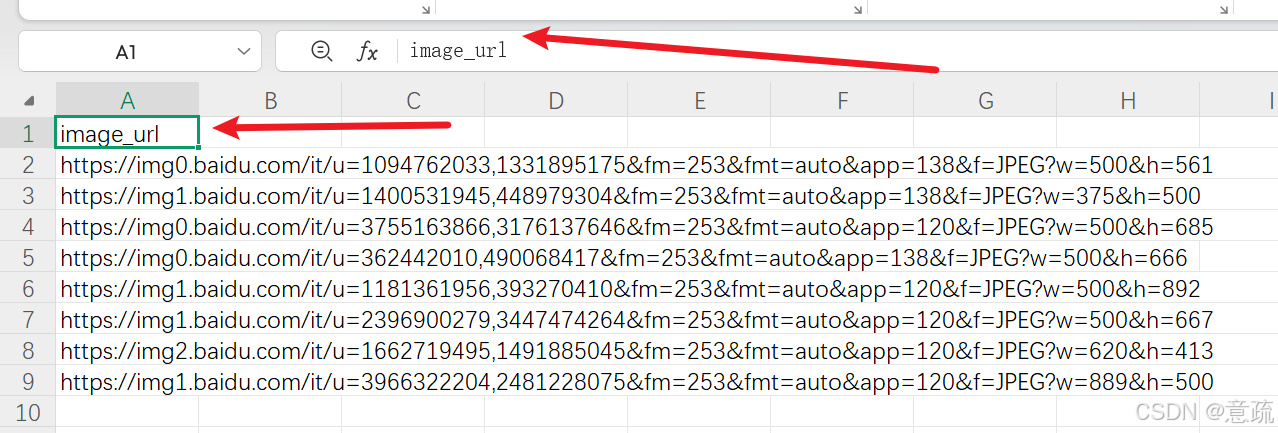Select row 10 header
The image size is (1278, 433).
click(x=28, y=412)
